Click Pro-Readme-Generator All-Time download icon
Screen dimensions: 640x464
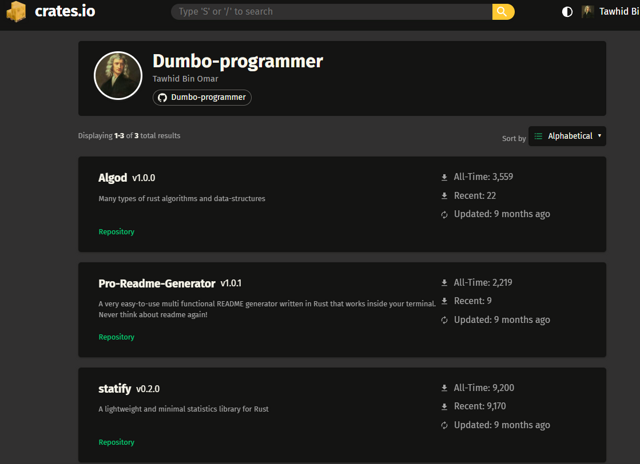[x=444, y=282]
